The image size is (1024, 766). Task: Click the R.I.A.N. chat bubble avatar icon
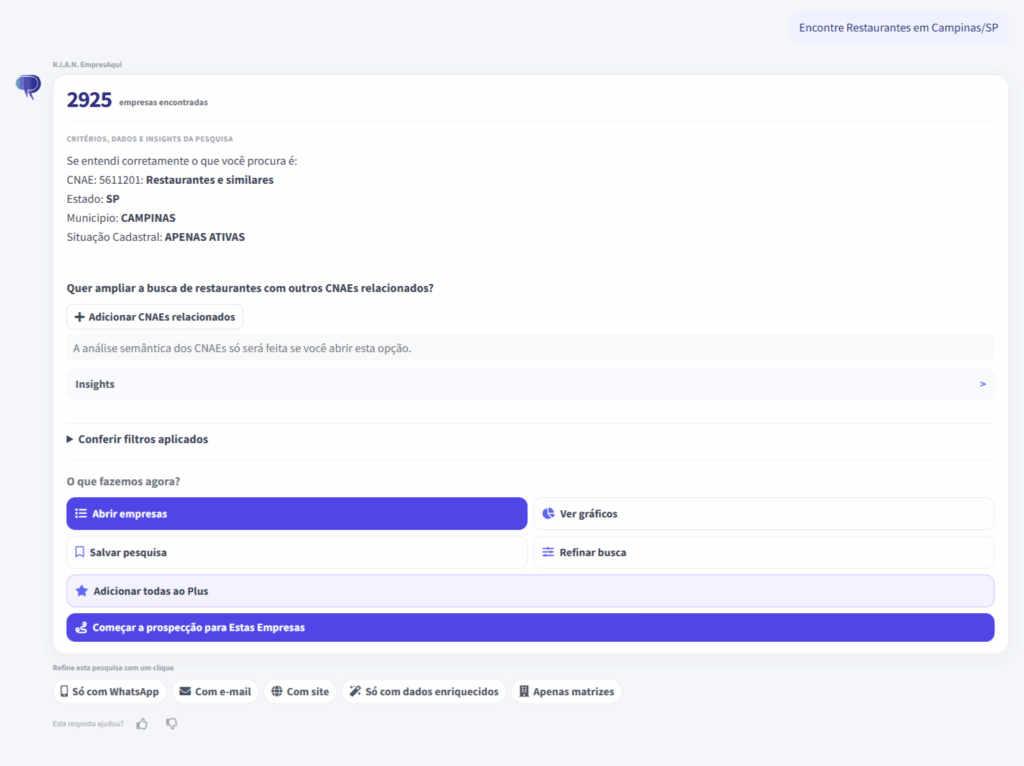(x=28, y=86)
